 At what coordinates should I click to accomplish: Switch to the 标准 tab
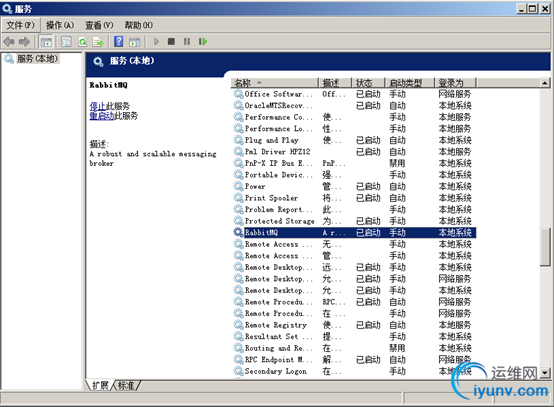[x=126, y=385]
